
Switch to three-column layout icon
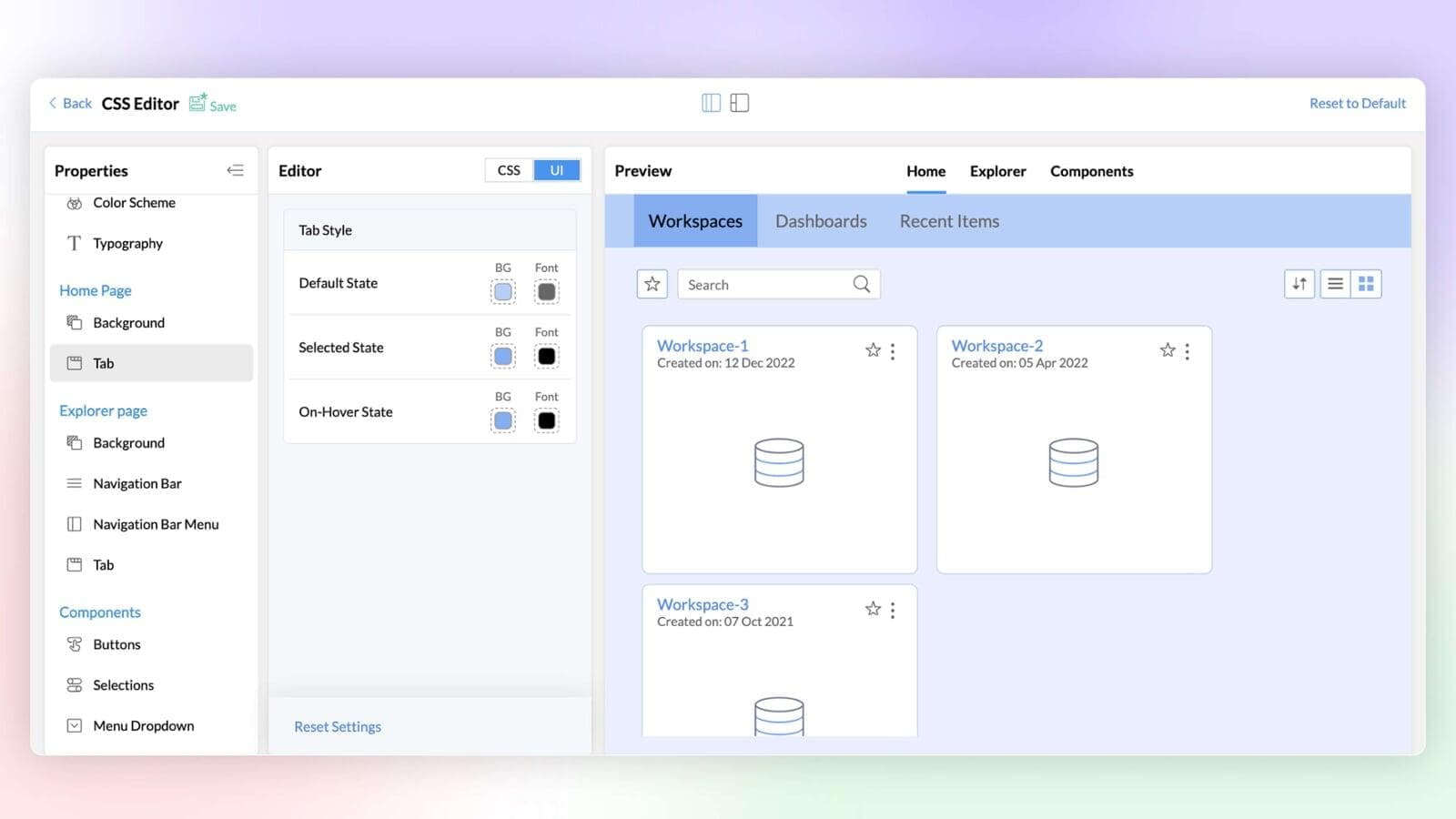(x=712, y=103)
